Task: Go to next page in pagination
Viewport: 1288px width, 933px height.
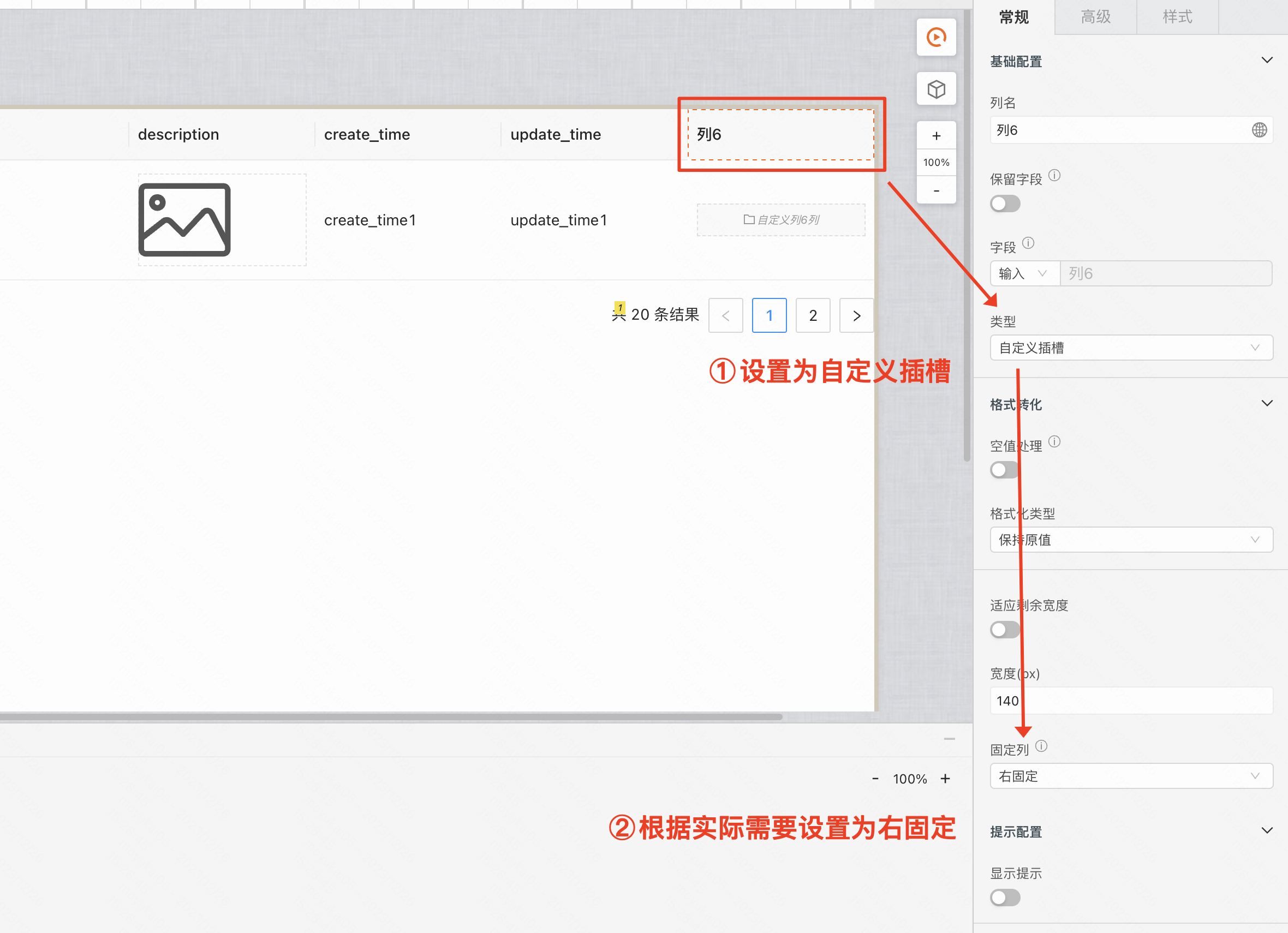Action: pyautogui.click(x=856, y=315)
